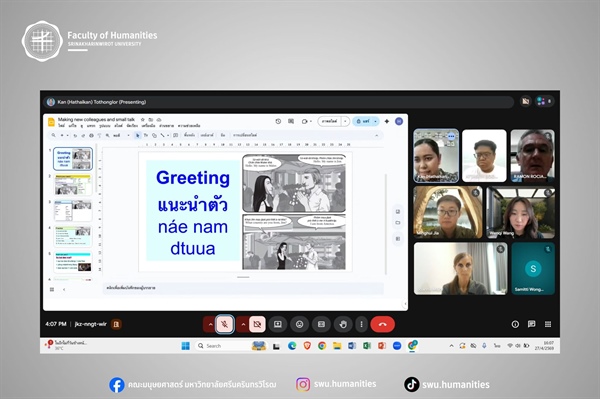Open the chat panel icon
Screen dimensions: 600x399
click(x=532, y=324)
